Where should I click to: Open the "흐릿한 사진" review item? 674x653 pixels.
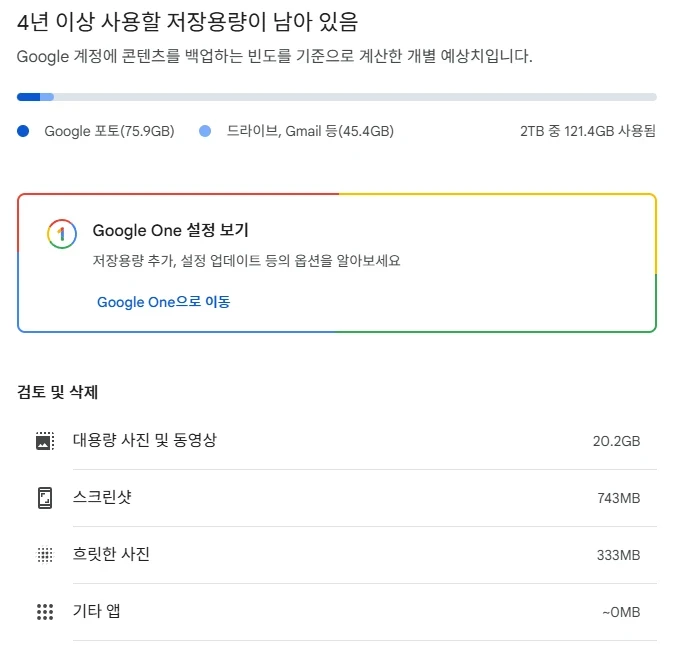tap(111, 554)
